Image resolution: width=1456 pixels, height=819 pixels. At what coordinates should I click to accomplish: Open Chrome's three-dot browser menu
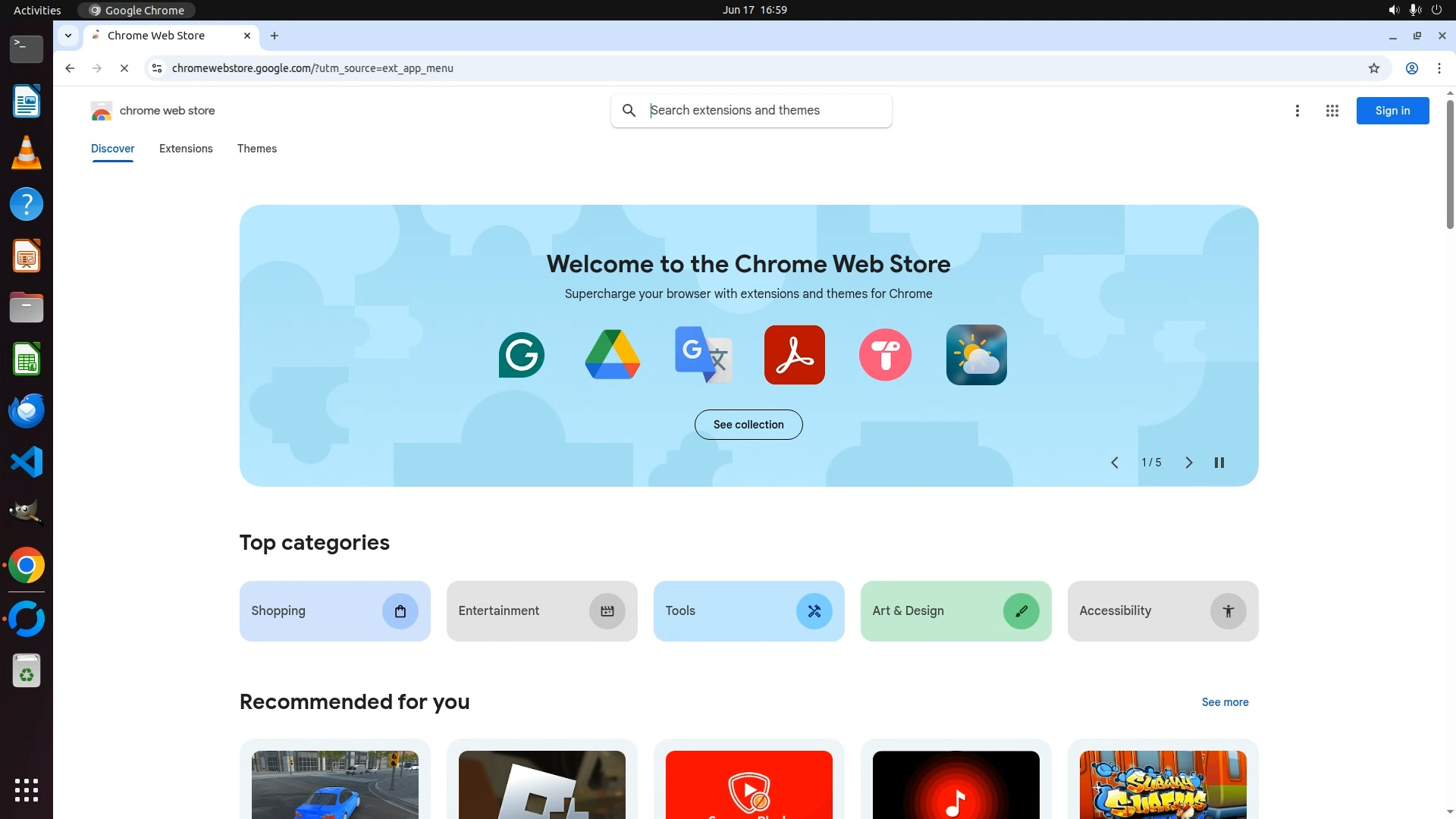(1439, 68)
